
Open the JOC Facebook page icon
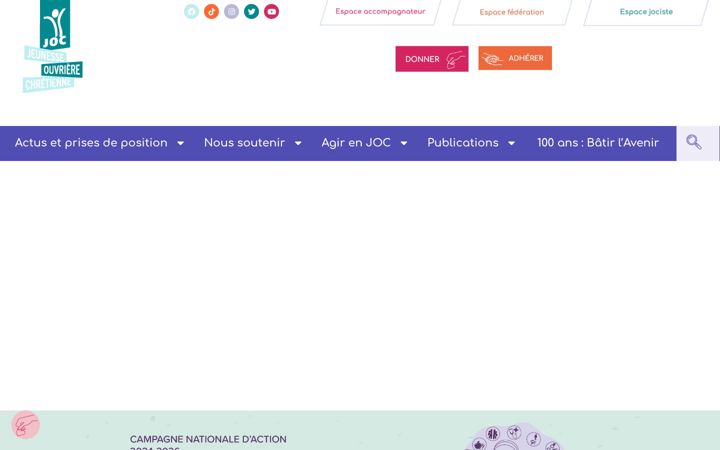point(191,11)
